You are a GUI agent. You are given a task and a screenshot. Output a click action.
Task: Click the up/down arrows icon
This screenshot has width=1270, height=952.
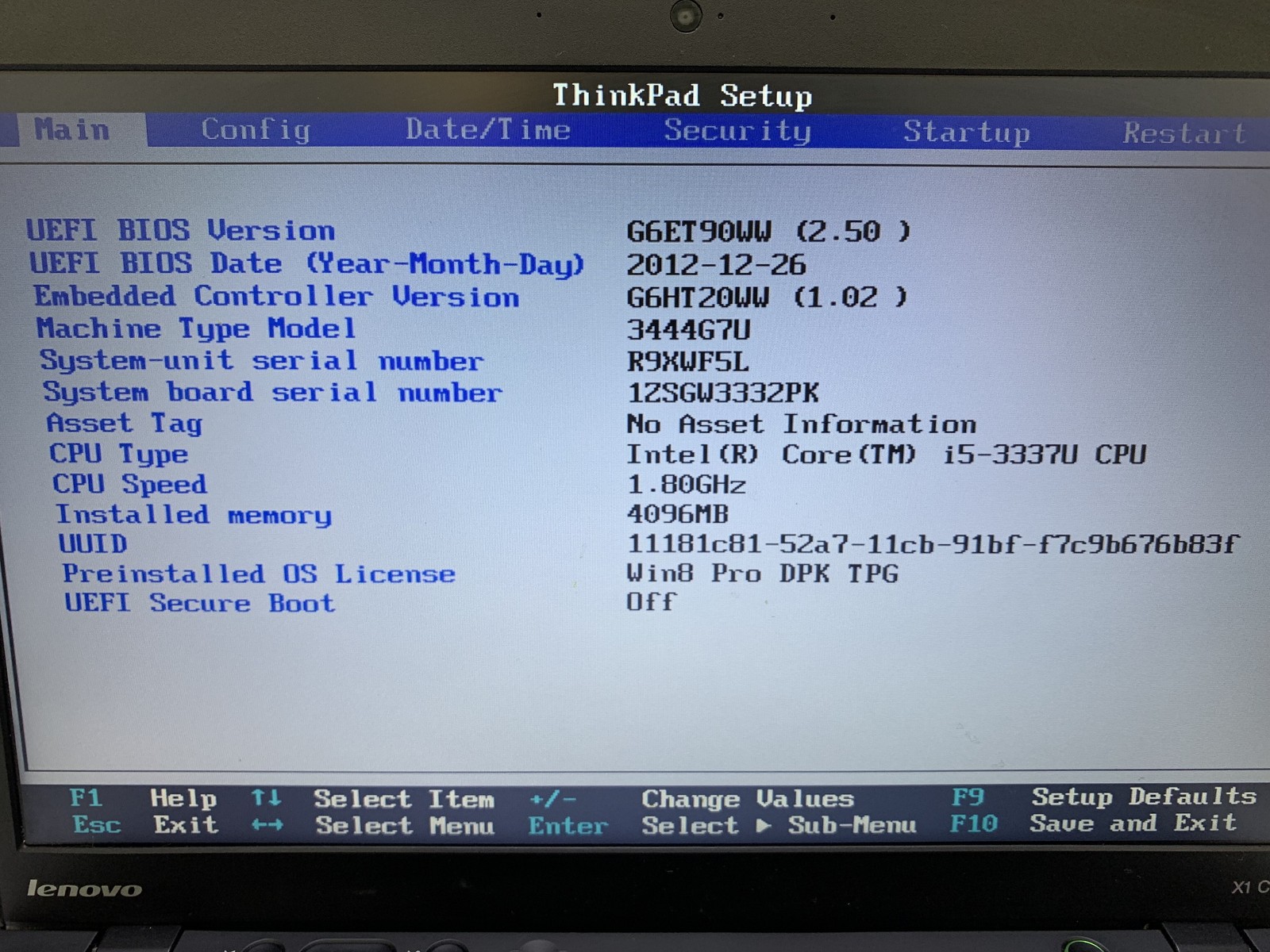click(266, 797)
